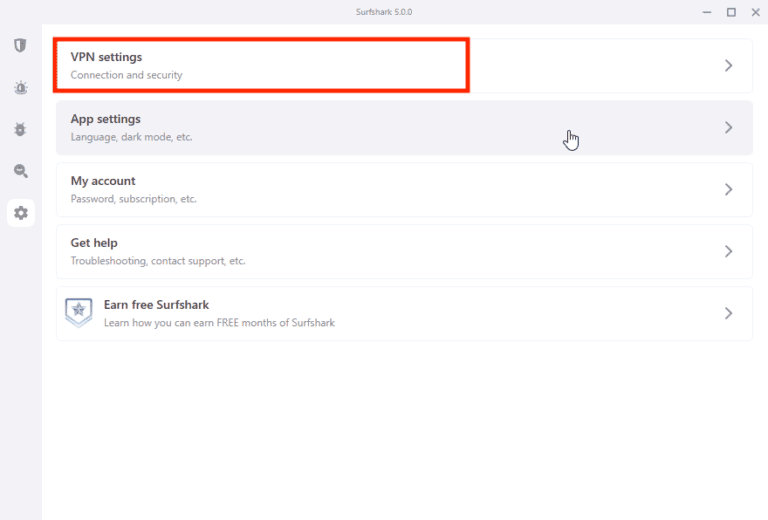Image resolution: width=768 pixels, height=520 pixels.
Task: Open the Alert siren icon in sidebar
Action: point(20,88)
